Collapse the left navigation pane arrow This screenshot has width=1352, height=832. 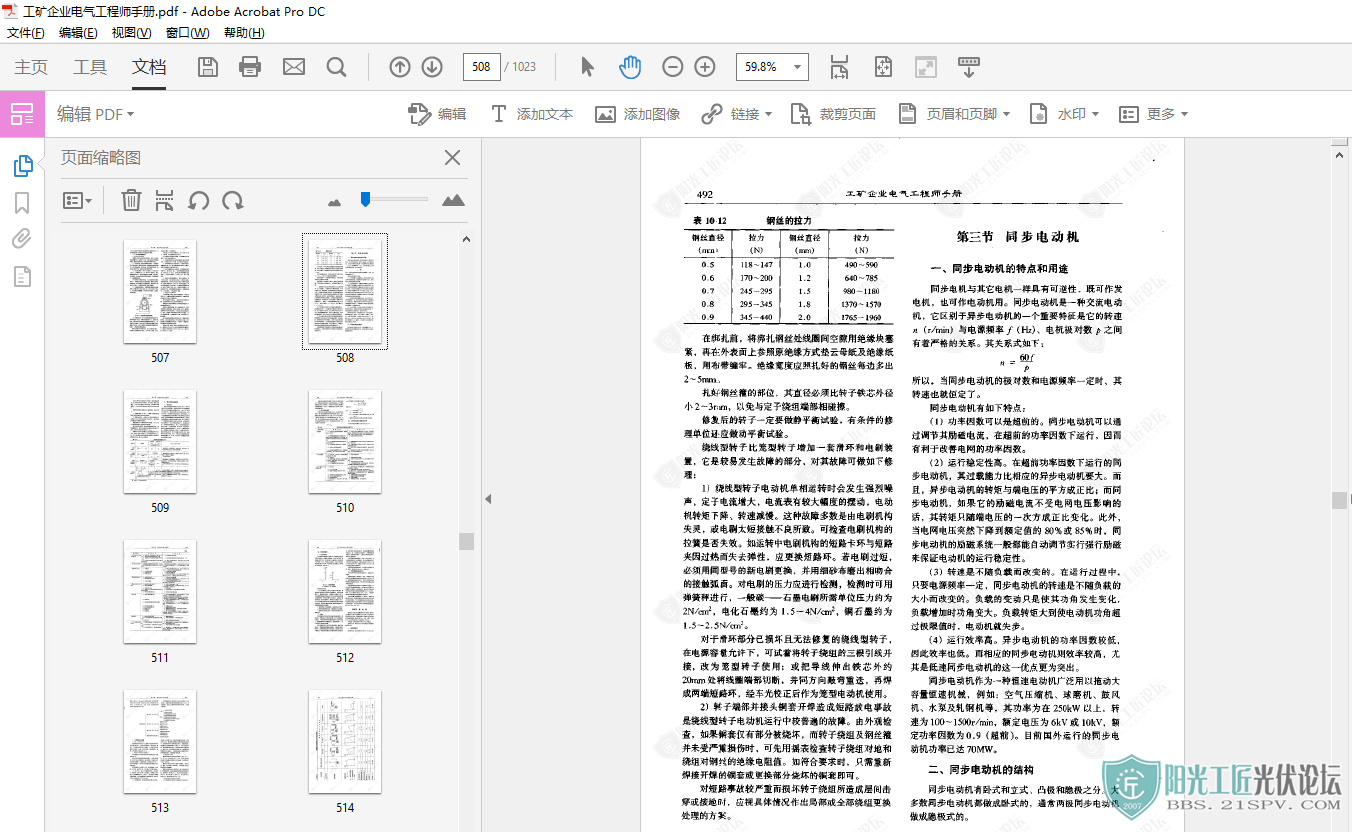pos(489,499)
